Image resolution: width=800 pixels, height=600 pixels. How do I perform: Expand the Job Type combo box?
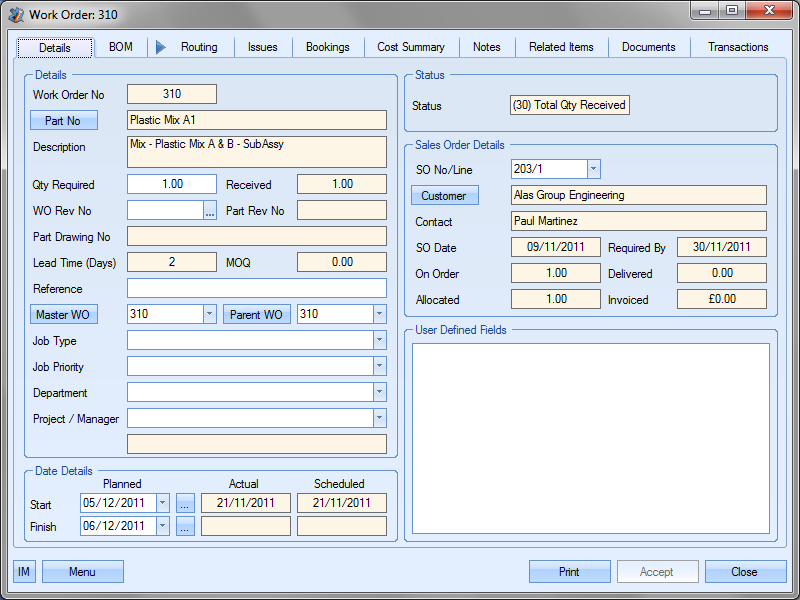click(379, 340)
